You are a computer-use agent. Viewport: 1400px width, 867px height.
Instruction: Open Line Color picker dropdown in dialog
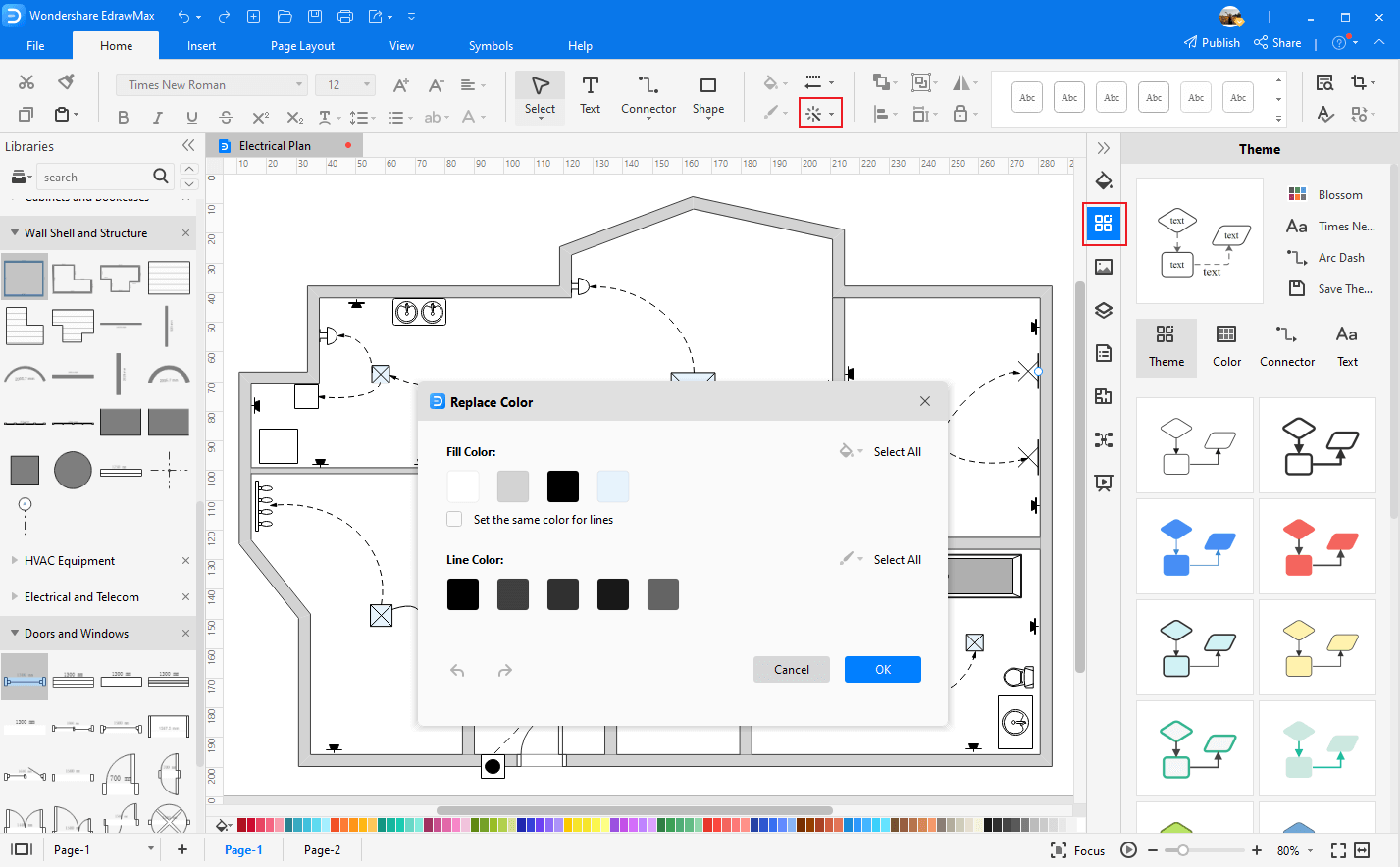point(851,559)
